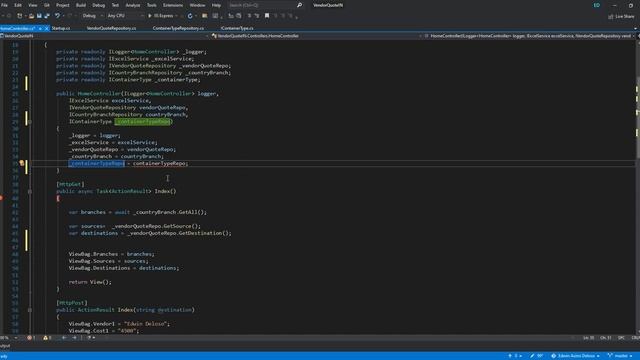Navigate backward arrow in editor bottom bar
Image resolution: width=640 pixels, height=360 pixels.
pos(64,338)
